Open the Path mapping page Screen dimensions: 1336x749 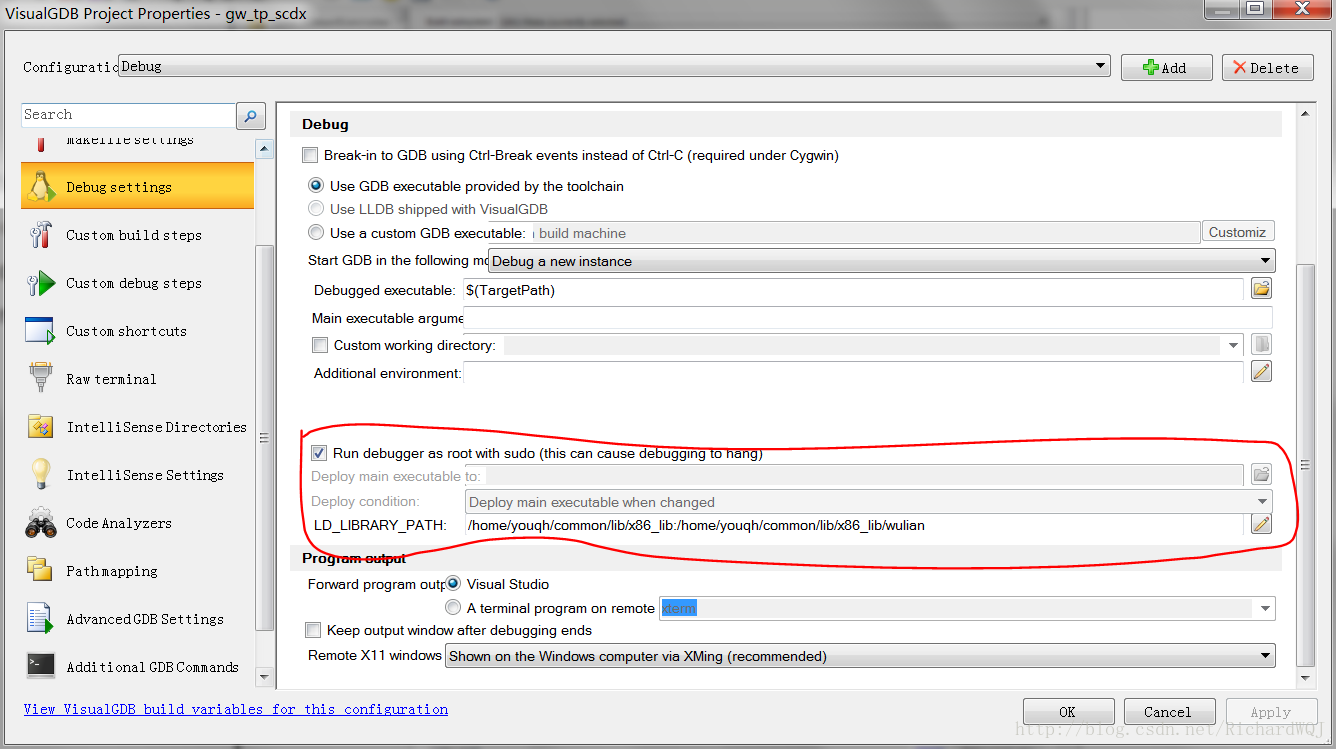pyautogui.click(x=137, y=571)
